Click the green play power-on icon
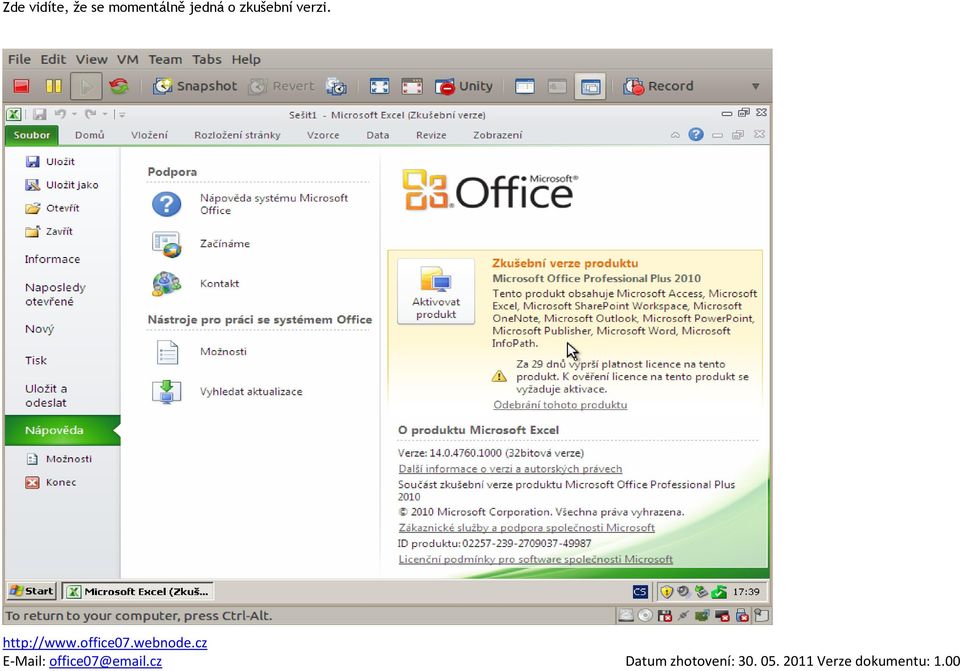This screenshot has height=671, width=960. [86, 86]
